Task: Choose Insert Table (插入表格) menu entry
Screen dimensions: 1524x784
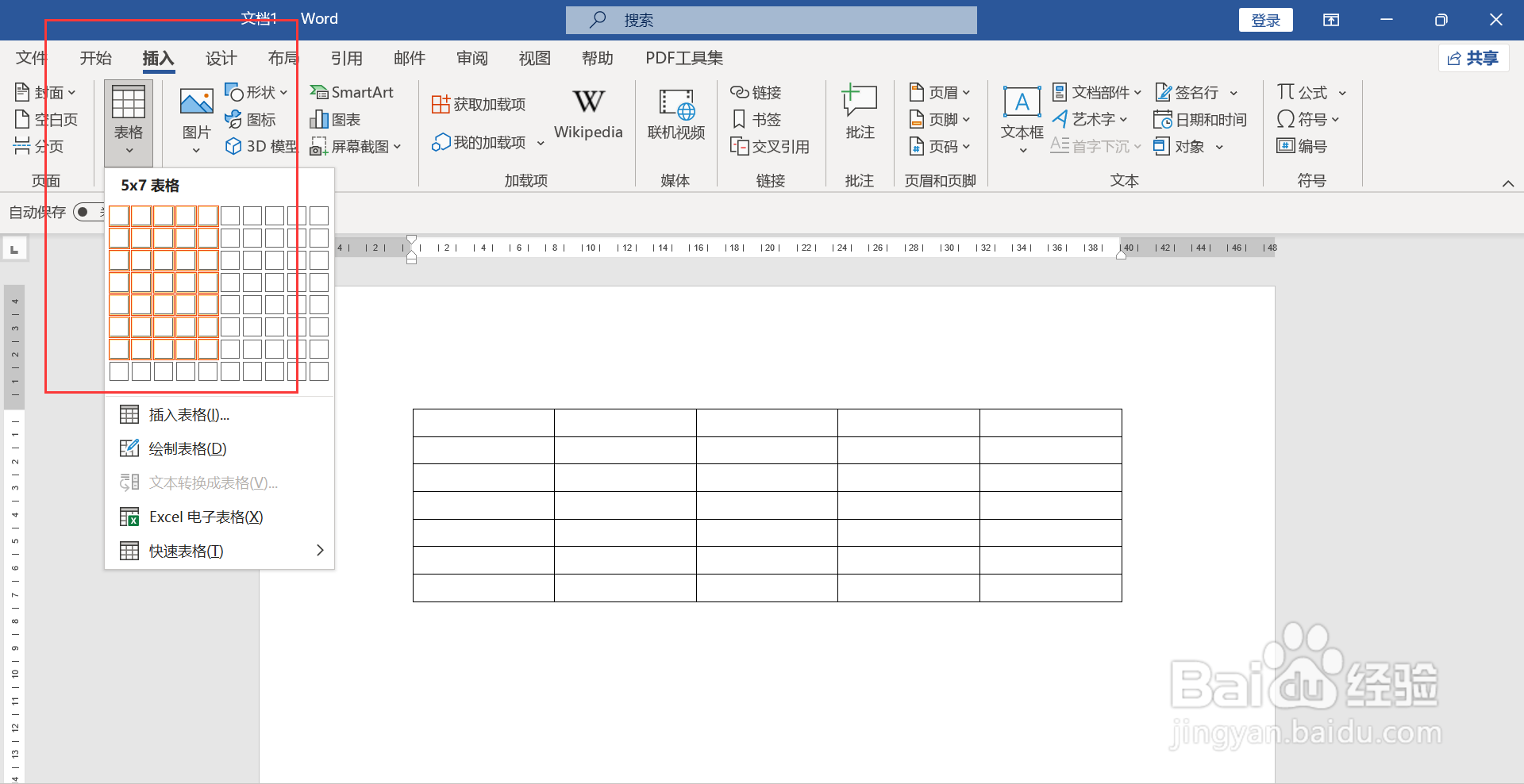Action: pyautogui.click(x=219, y=414)
